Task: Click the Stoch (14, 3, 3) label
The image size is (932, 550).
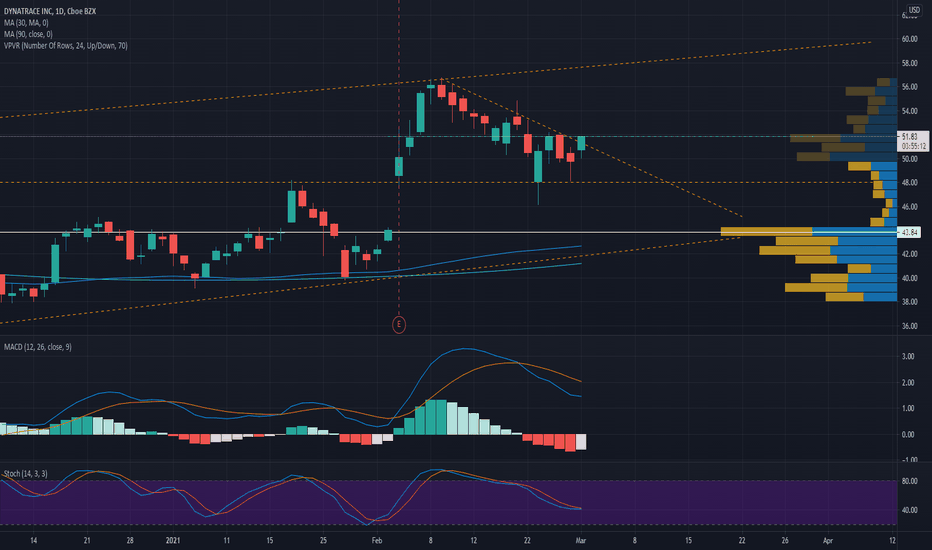Action: (26, 473)
